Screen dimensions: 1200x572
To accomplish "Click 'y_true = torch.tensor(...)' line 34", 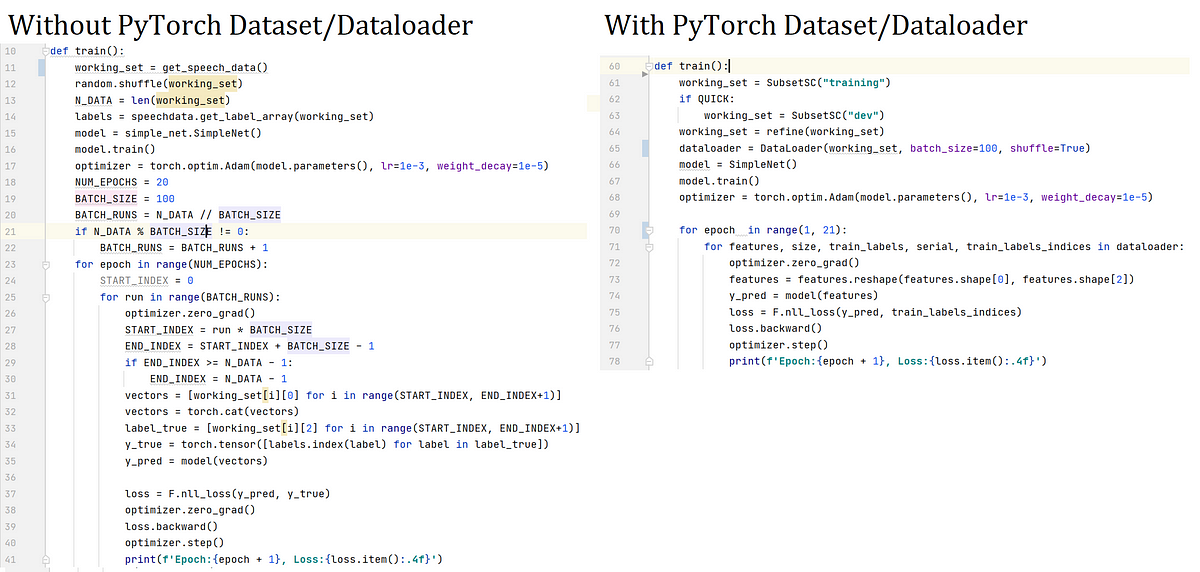I will (x=337, y=444).
